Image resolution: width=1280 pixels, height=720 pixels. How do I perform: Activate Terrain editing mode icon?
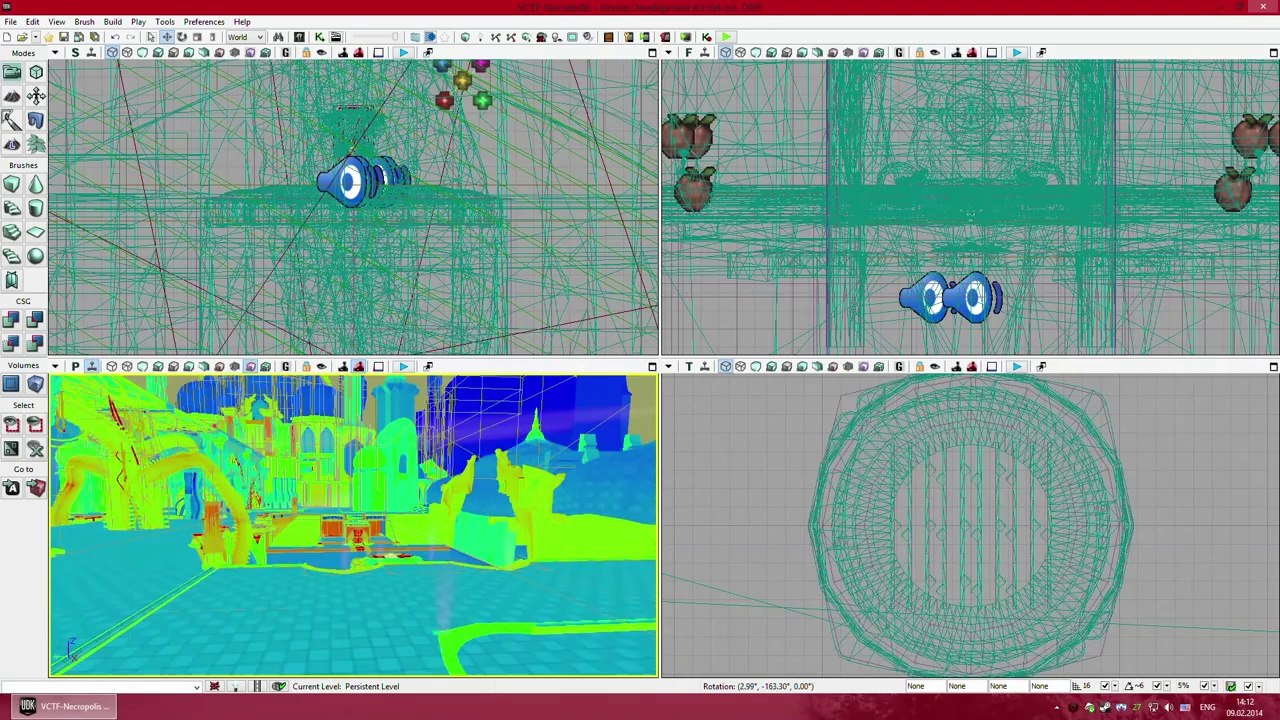(x=12, y=96)
